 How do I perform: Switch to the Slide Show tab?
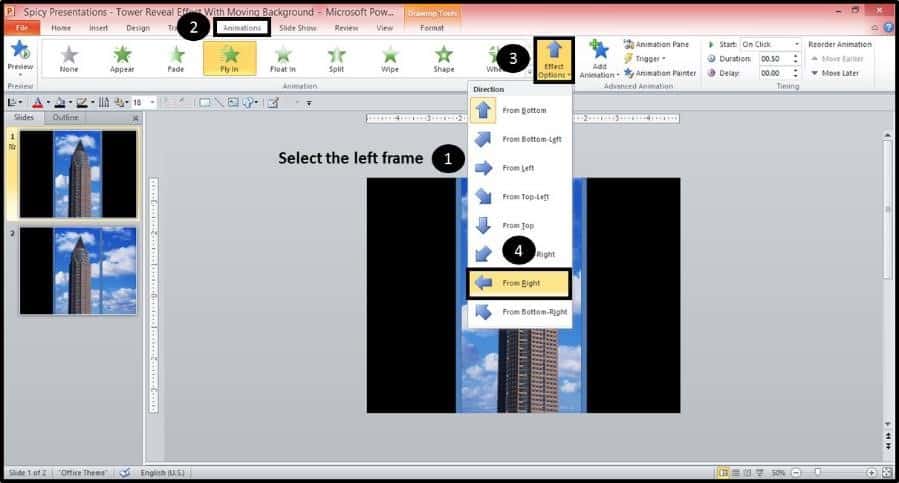[x=298, y=28]
